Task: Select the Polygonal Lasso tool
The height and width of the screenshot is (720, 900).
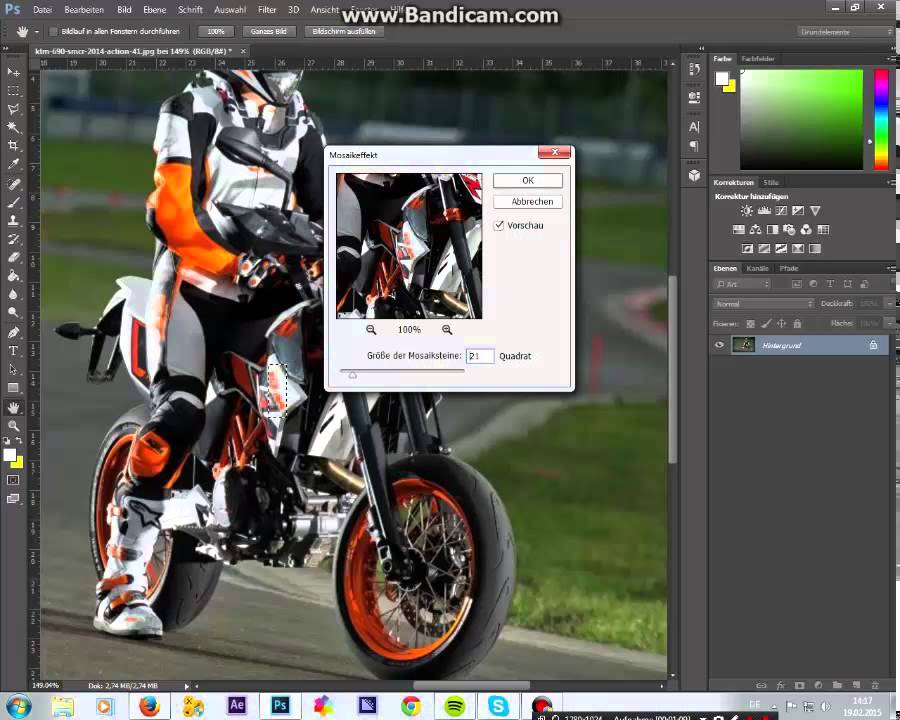Action: [x=13, y=109]
